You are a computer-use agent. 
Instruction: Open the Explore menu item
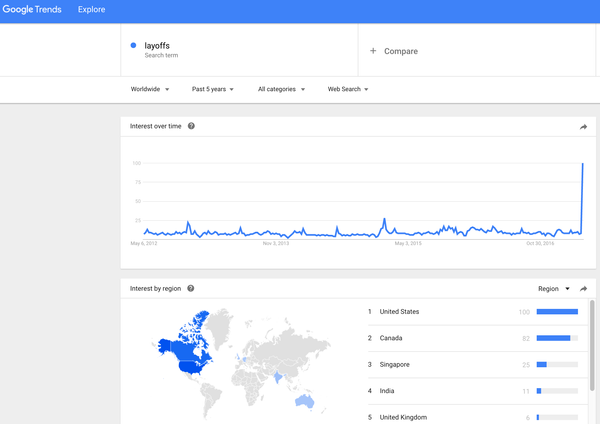91,10
